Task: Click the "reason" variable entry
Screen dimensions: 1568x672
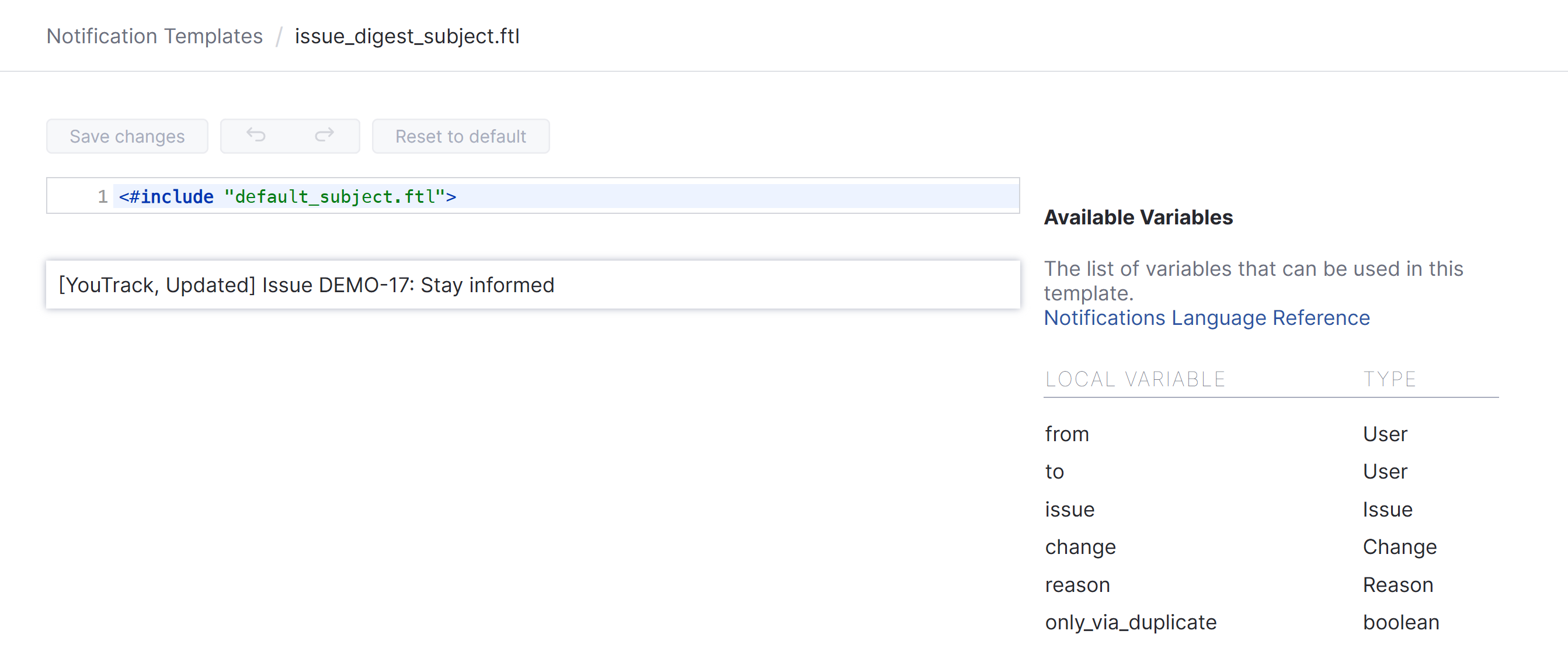Action: (x=1077, y=584)
